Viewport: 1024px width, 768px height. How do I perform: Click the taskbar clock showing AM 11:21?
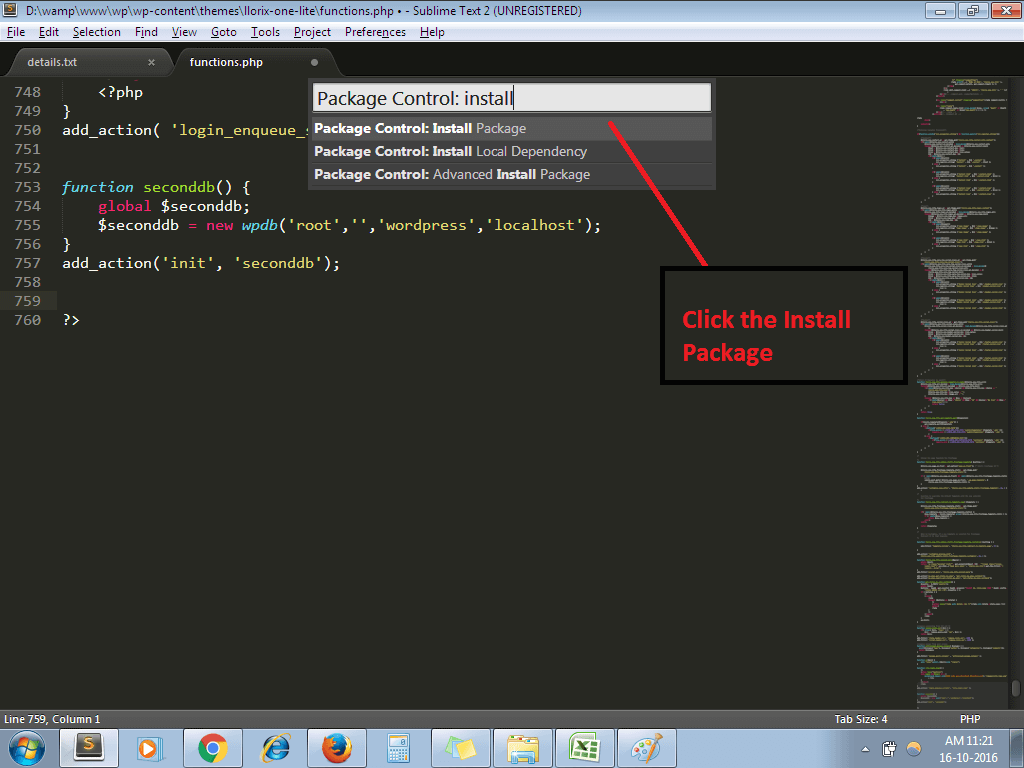tap(968, 749)
